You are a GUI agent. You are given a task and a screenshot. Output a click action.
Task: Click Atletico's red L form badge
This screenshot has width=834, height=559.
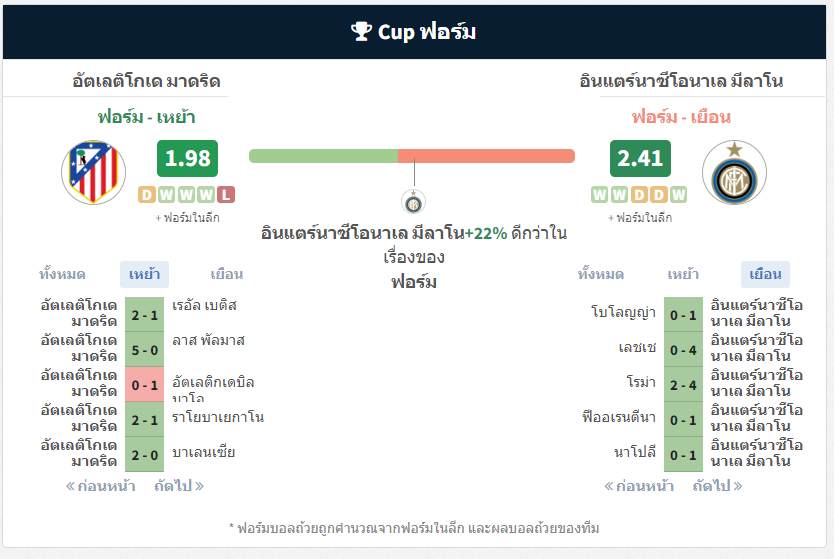click(226, 194)
